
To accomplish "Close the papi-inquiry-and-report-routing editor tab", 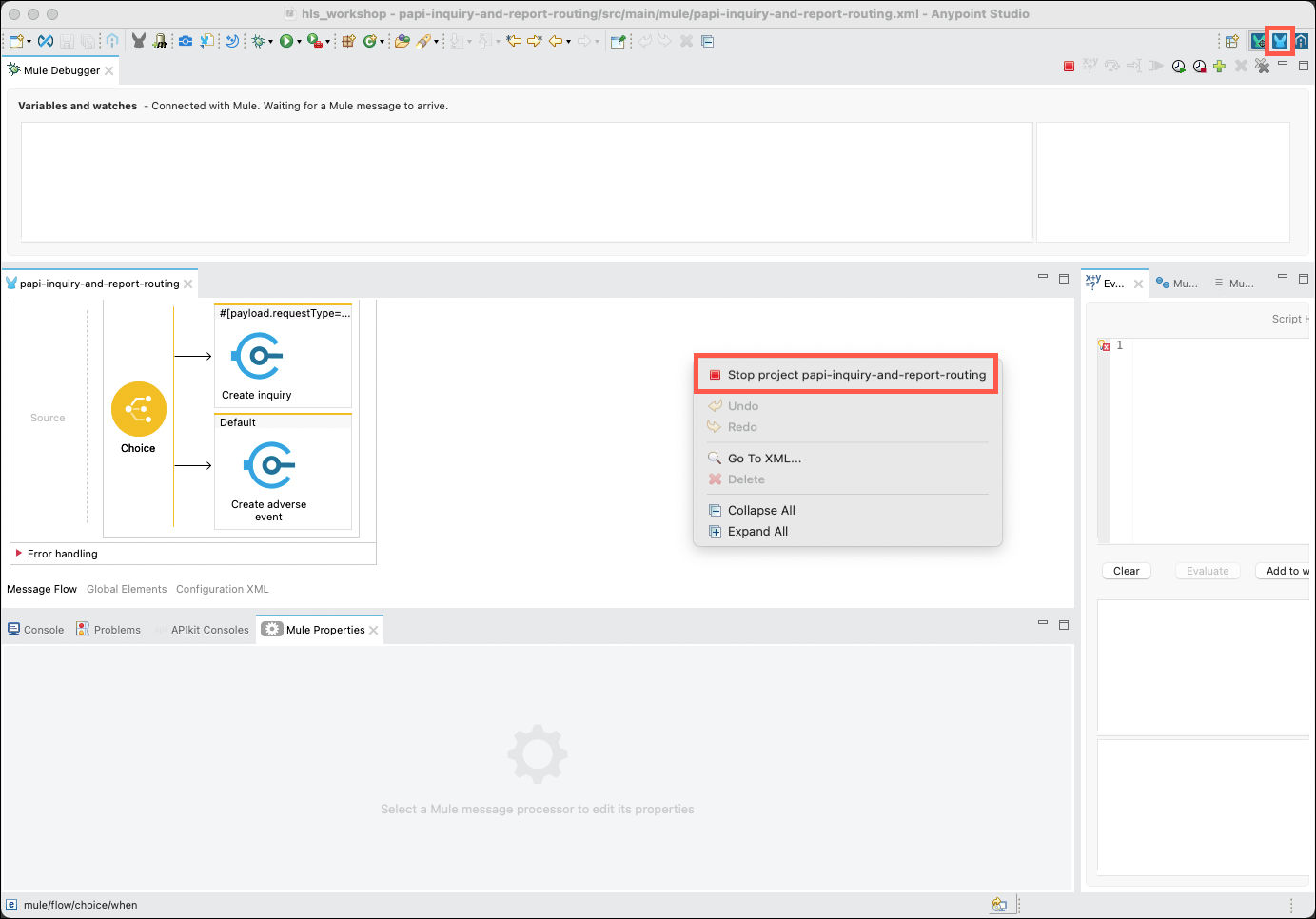I will click(188, 284).
